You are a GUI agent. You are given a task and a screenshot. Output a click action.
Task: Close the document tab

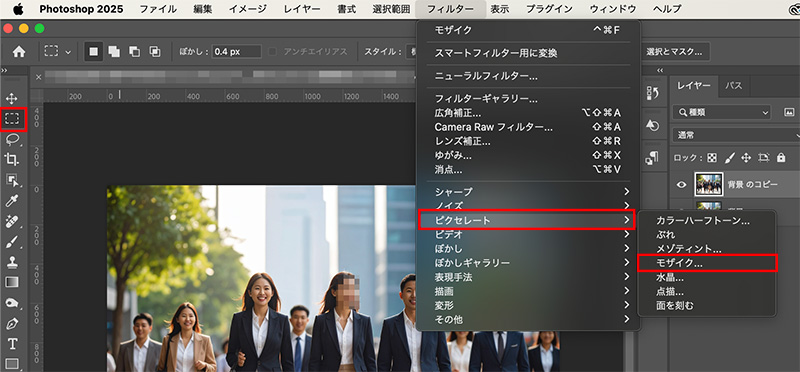pyautogui.click(x=38, y=77)
